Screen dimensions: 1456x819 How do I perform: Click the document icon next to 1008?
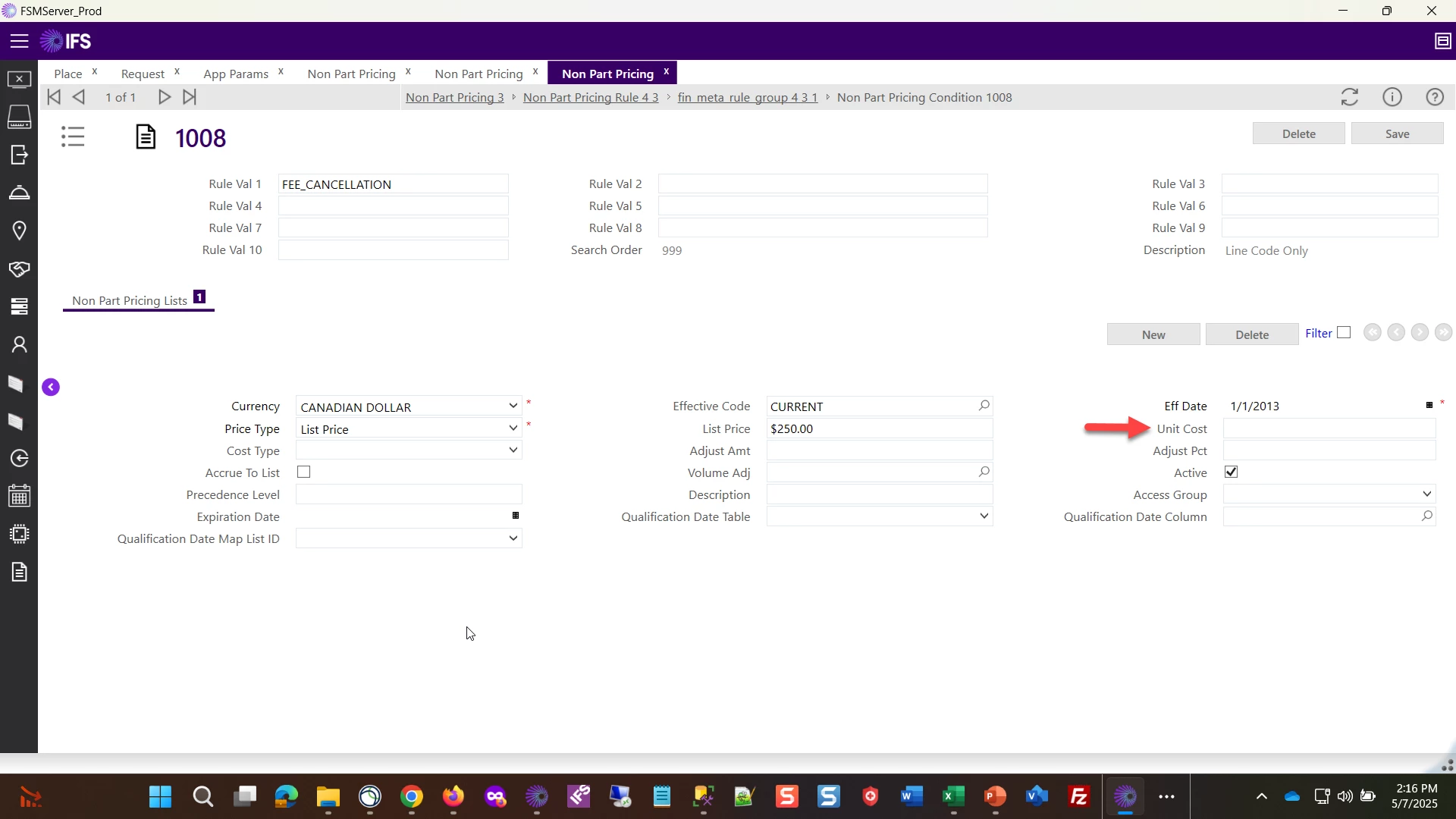(x=146, y=137)
